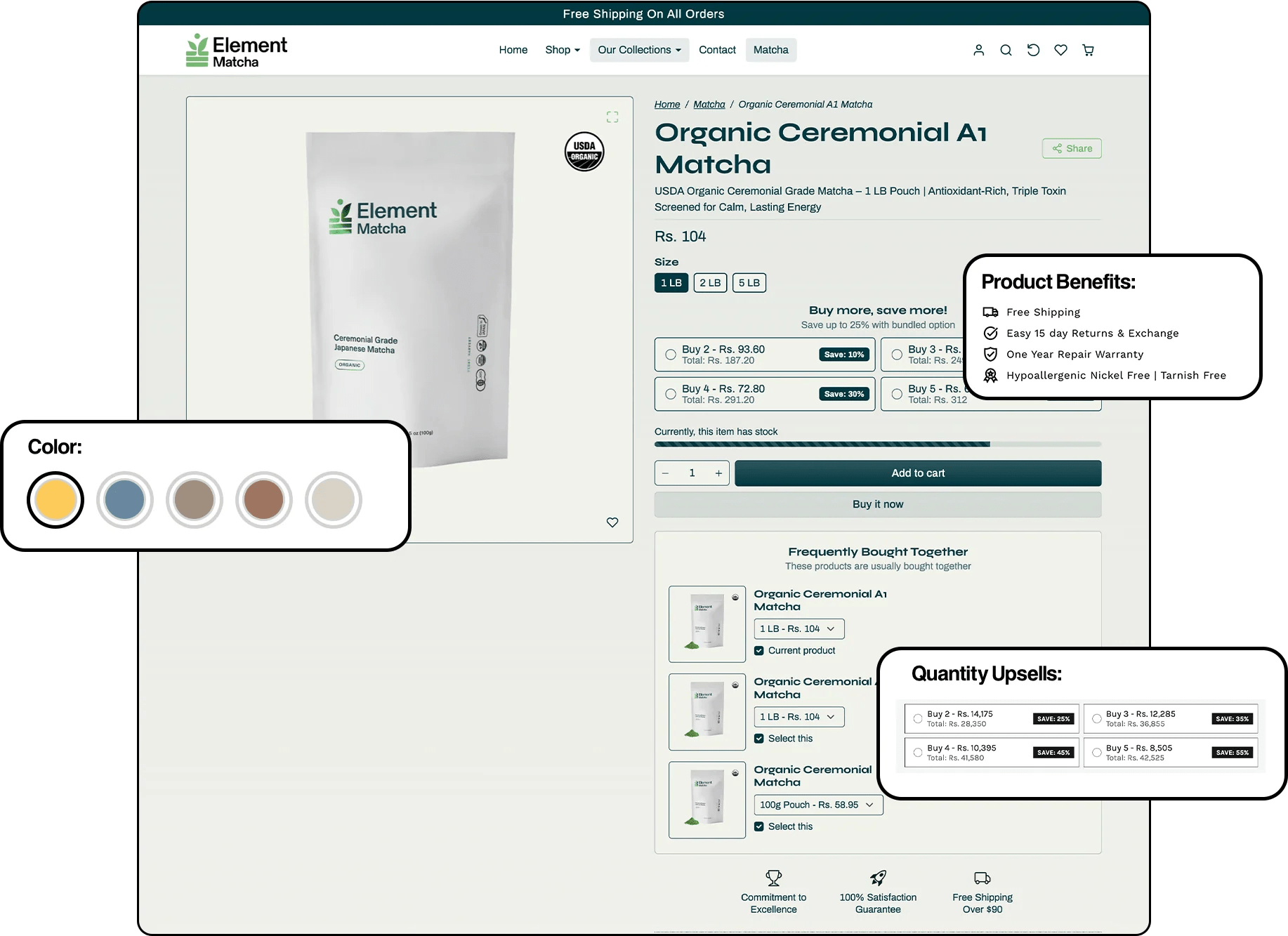Image resolution: width=1288 pixels, height=936 pixels.
Task: Open second product's 1 LB - Rs. 104 dropdown
Action: tap(799, 717)
